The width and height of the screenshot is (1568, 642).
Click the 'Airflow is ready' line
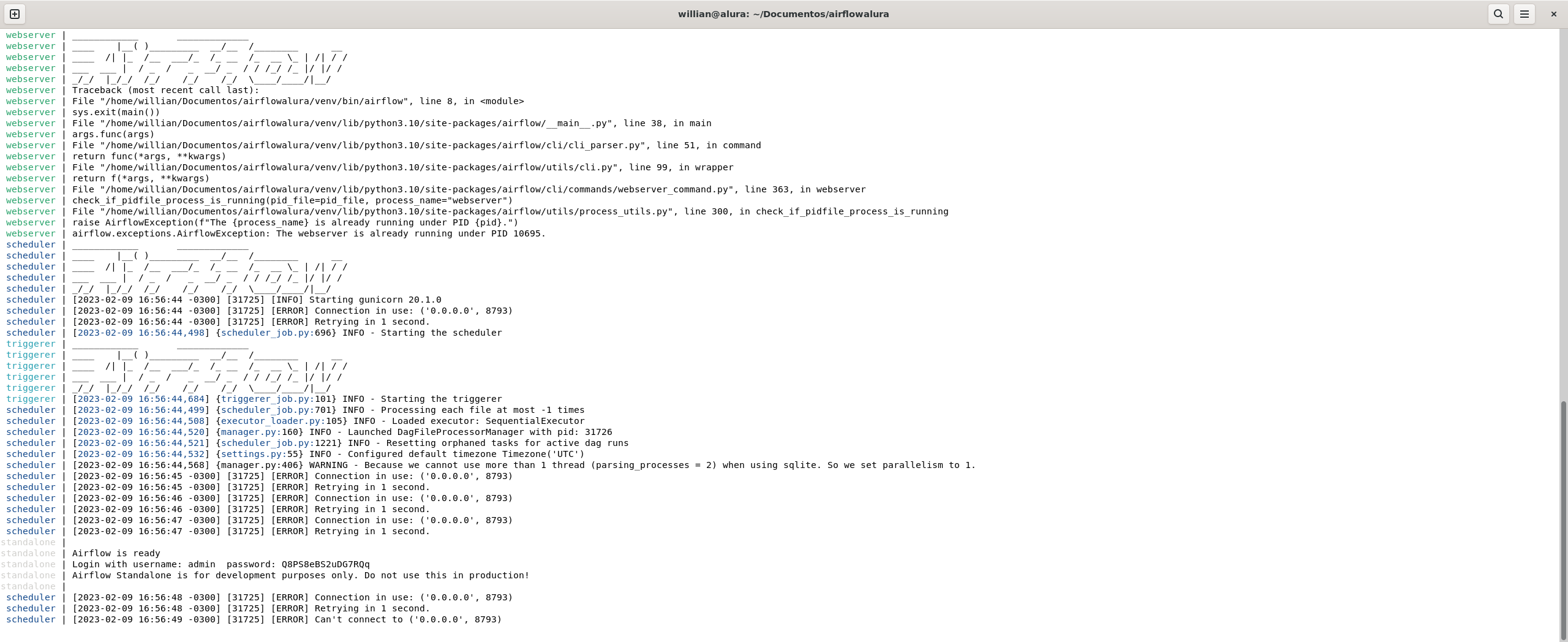point(116,553)
